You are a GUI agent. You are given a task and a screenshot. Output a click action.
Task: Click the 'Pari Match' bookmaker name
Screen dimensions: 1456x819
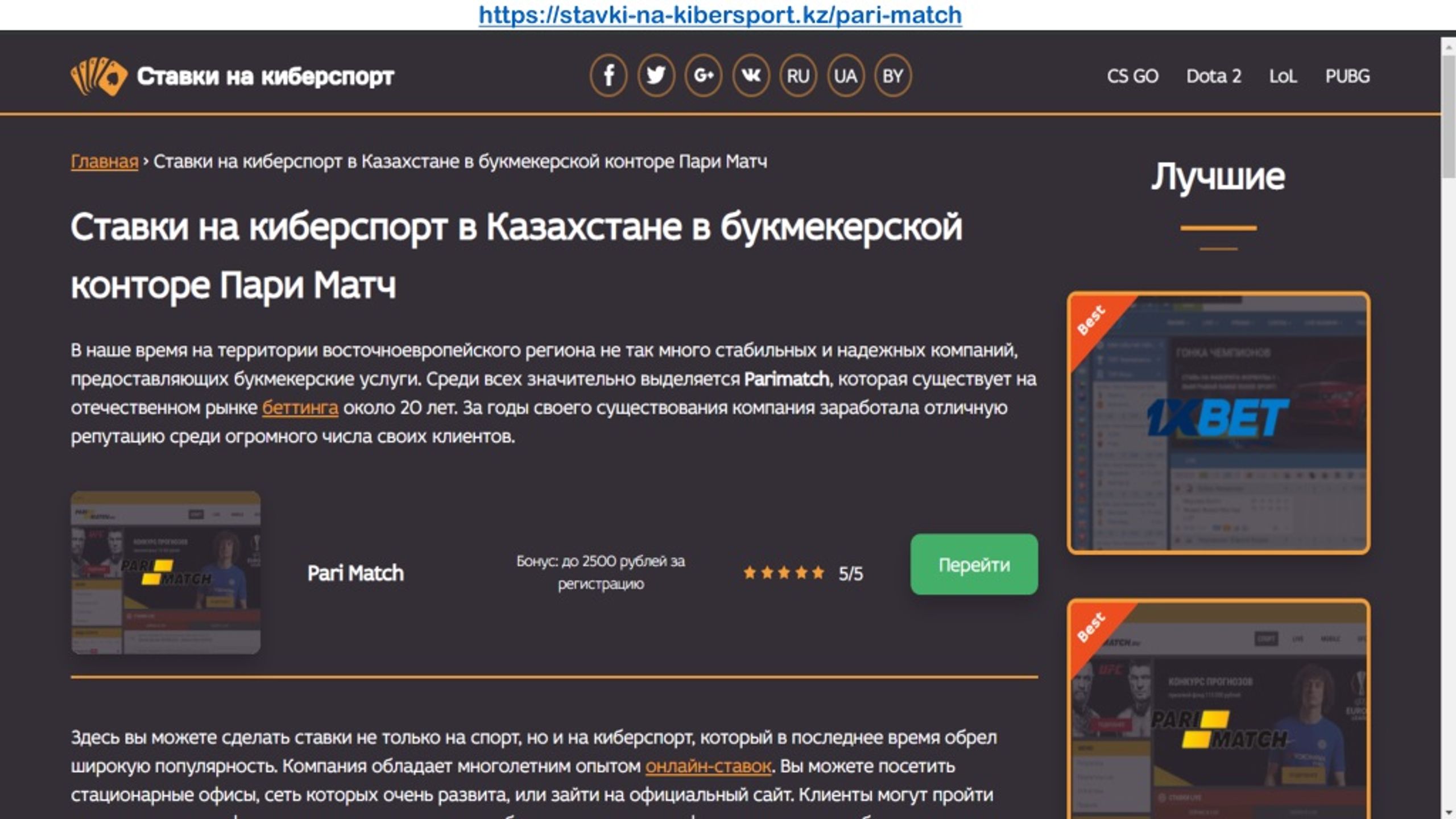(x=355, y=573)
